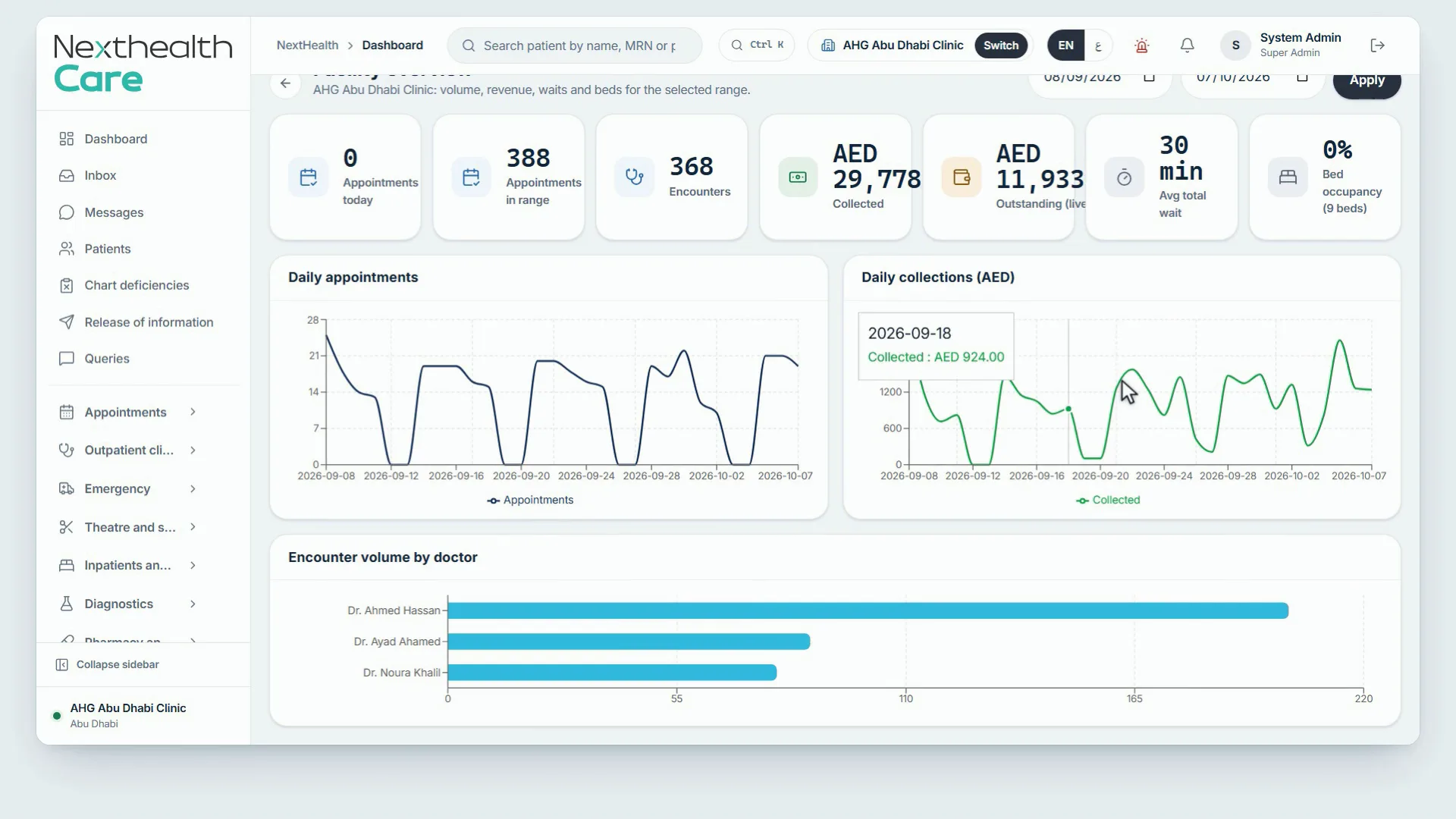Click the Appointments calendar icon in sidebar
The image size is (1456, 819).
(67, 412)
